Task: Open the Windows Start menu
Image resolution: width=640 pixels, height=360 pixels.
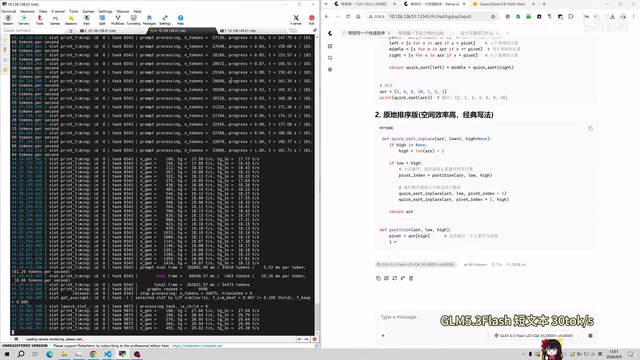Action: pyautogui.click(x=7, y=354)
